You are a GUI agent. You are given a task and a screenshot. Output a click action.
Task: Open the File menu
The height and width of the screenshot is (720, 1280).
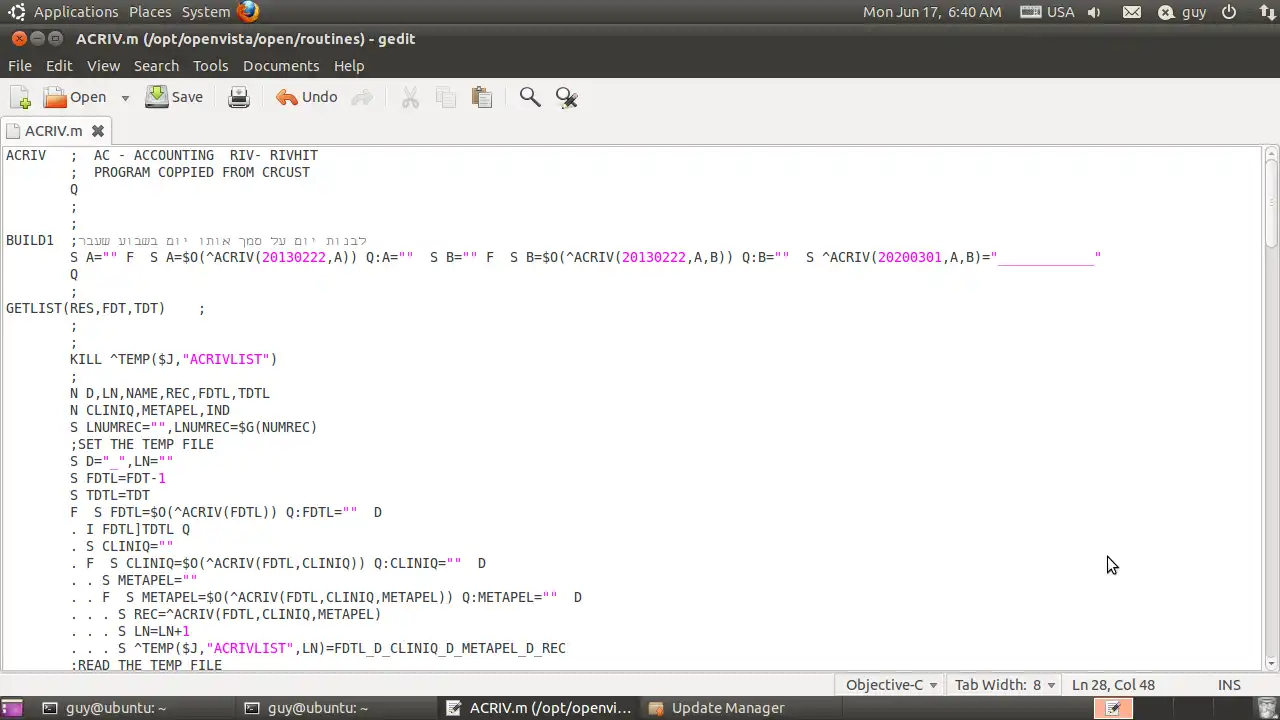coord(20,66)
